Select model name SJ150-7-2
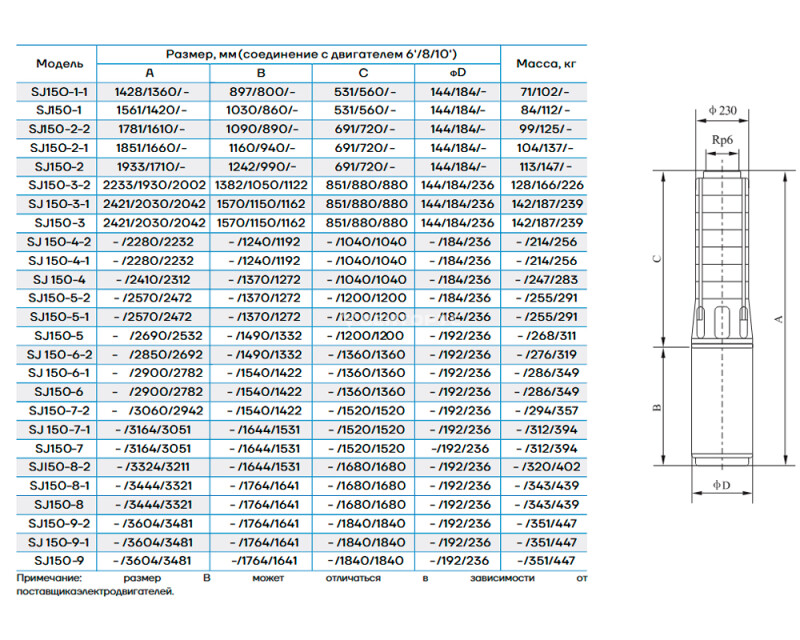The height and width of the screenshot is (640, 800). [59, 411]
